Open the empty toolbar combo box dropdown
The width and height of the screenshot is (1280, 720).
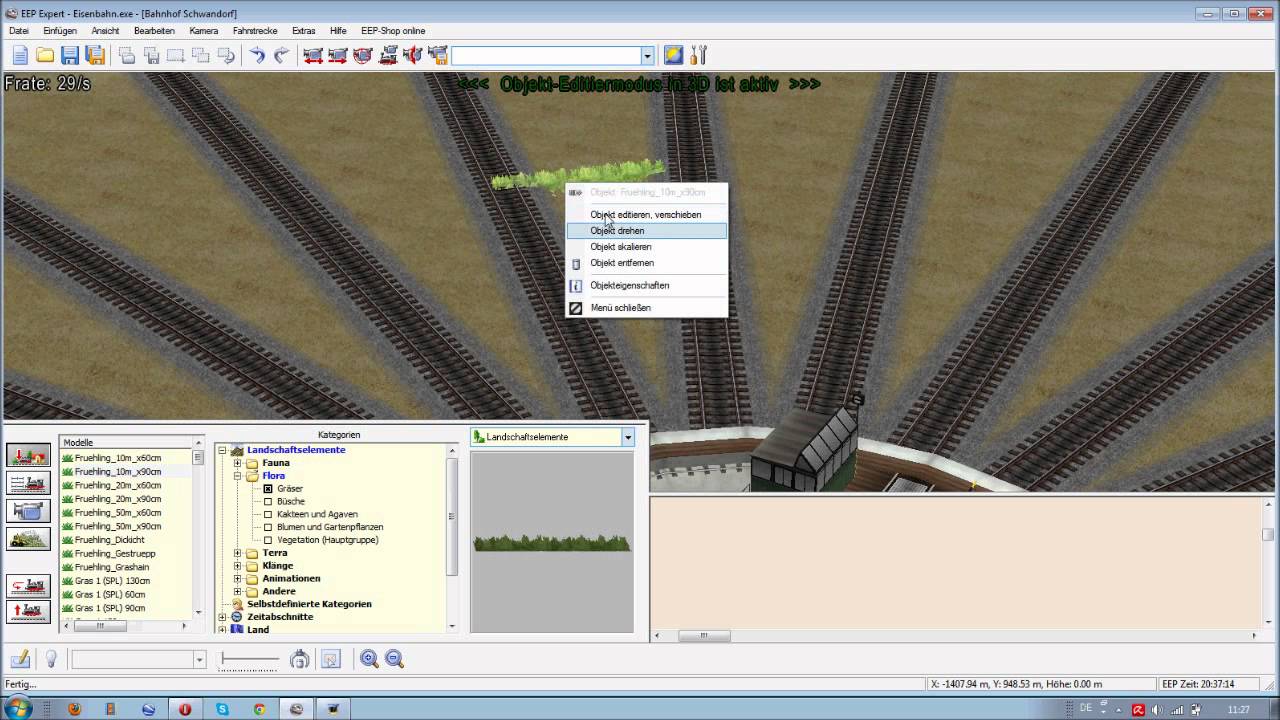point(647,55)
